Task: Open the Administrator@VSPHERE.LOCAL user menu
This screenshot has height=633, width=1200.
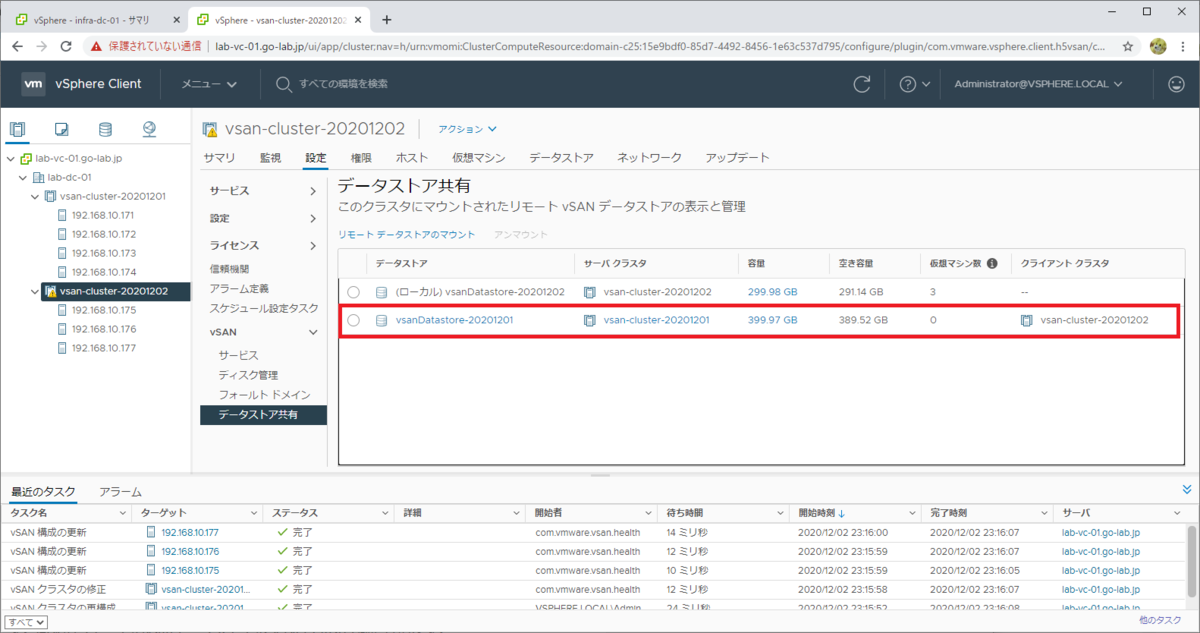Action: pos(1038,84)
